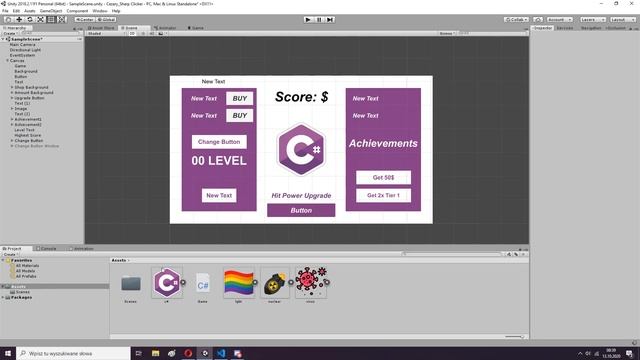Open the Opera browser taskbar icon
The width and height of the screenshot is (640, 360).
tap(188, 353)
